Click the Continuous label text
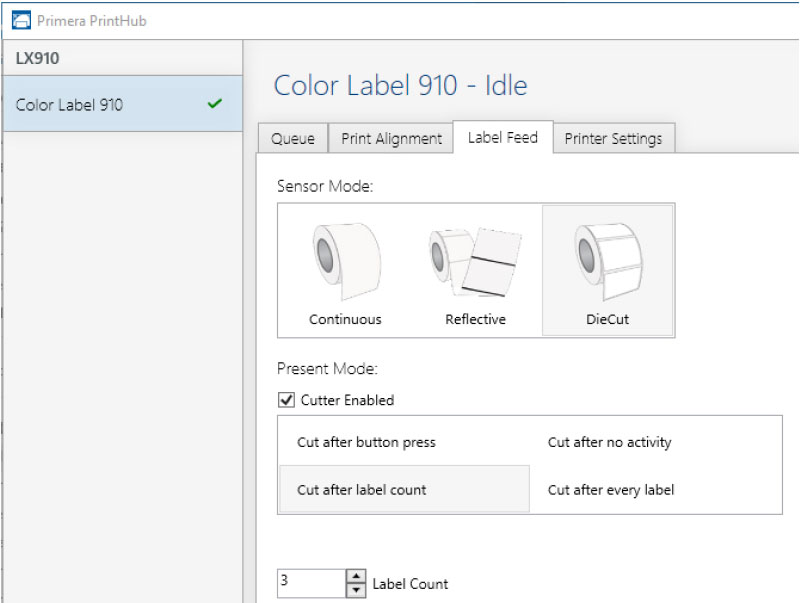This screenshot has height=603, width=800. [x=345, y=319]
